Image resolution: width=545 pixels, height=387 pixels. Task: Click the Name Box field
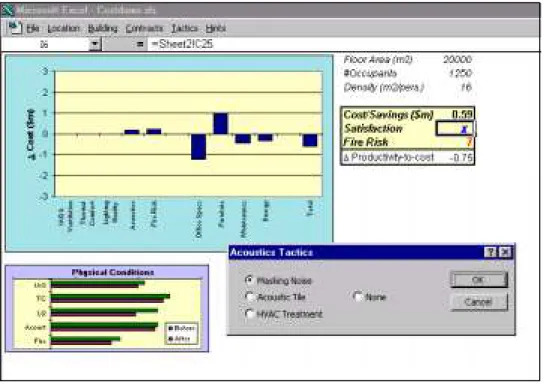(45, 44)
